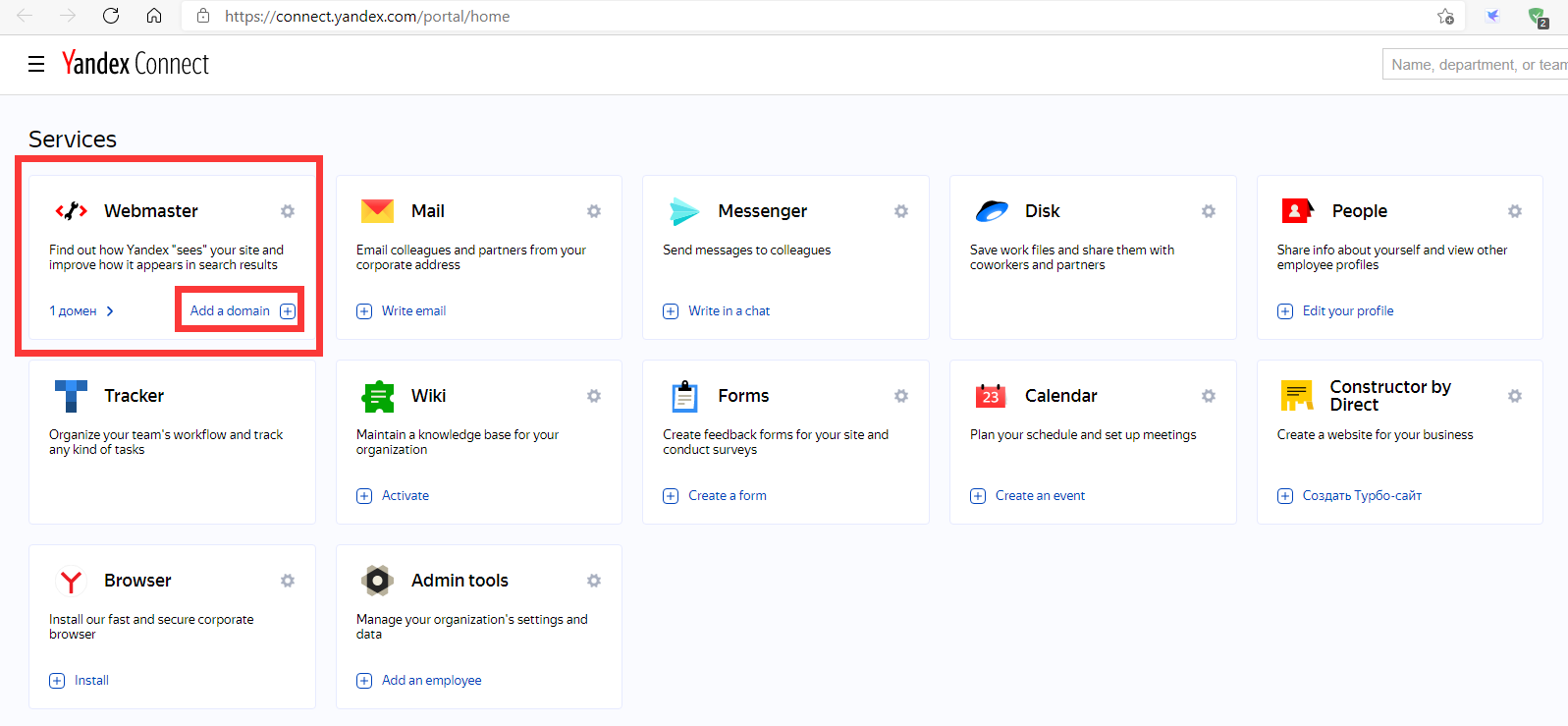This screenshot has height=726, width=1568.
Task: Open Messenger card settings gear
Action: click(x=901, y=211)
